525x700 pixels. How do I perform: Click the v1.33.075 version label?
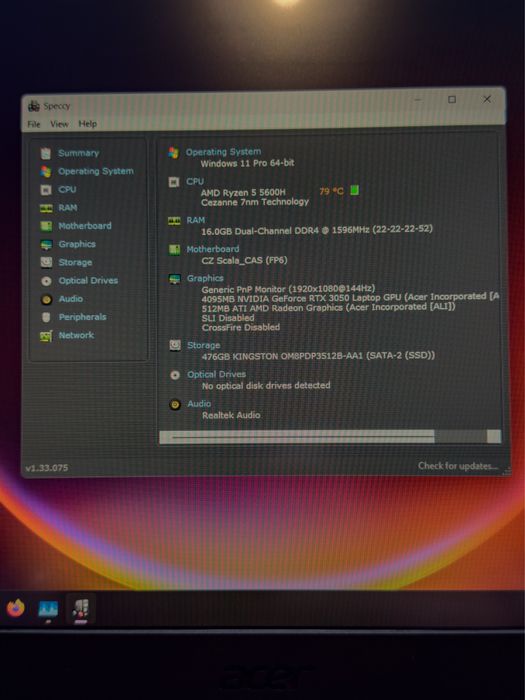[46, 468]
